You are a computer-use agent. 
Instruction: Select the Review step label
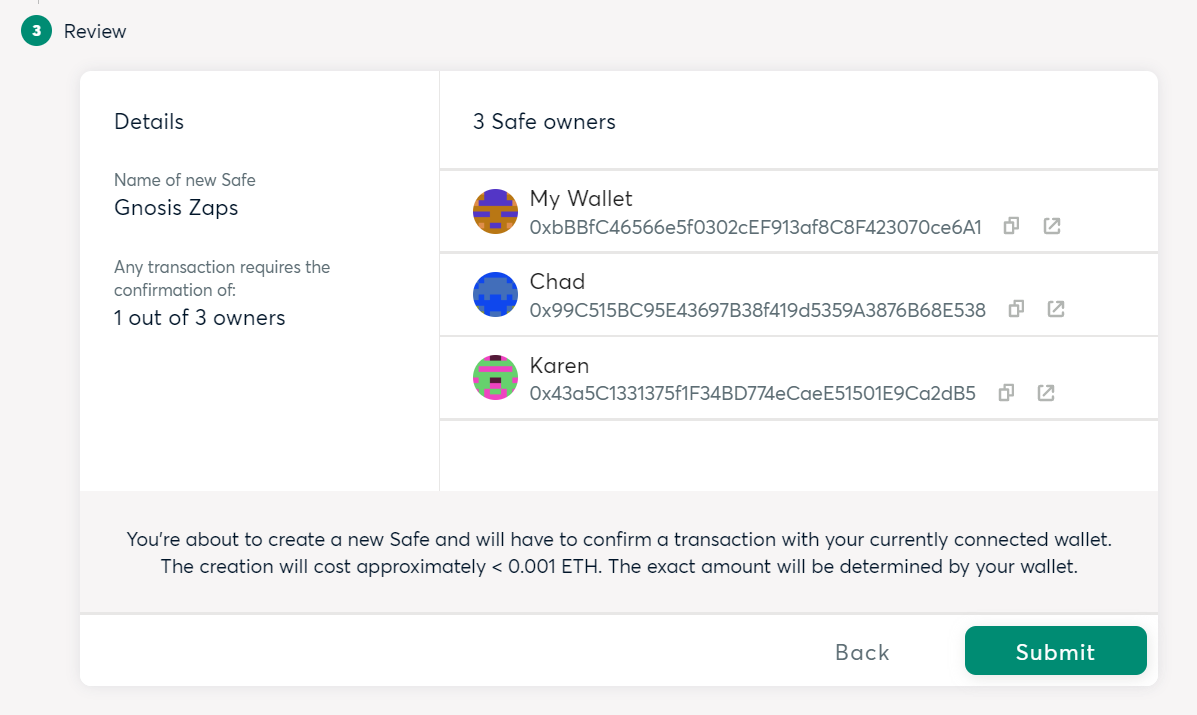(95, 31)
